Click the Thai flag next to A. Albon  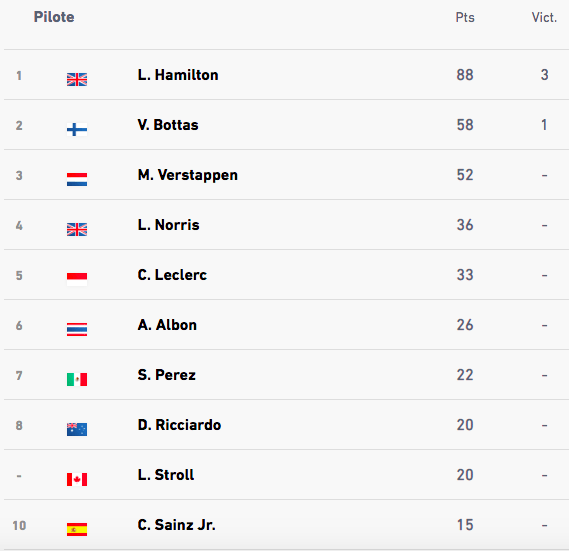[x=77, y=329]
